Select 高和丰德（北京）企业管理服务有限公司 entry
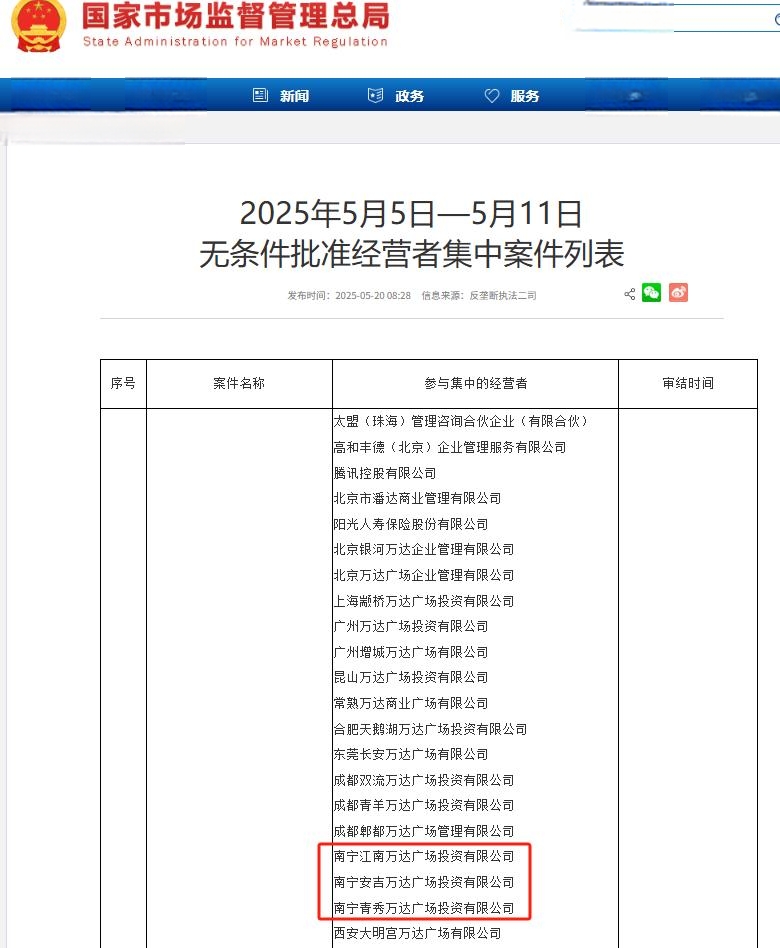Screen dimensions: 780x948 (450, 447)
